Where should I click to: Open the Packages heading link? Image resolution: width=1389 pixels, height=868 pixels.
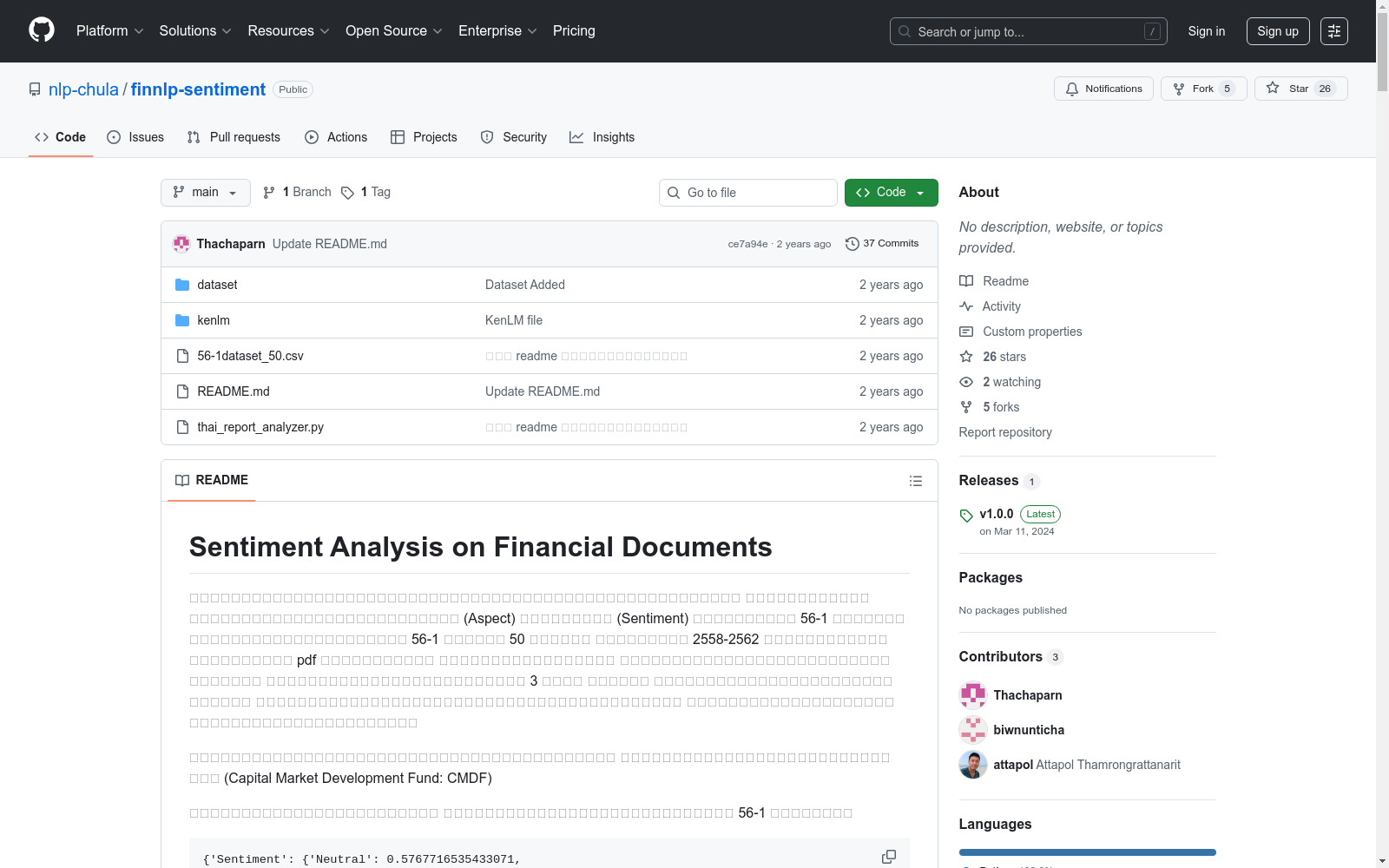pos(991,578)
